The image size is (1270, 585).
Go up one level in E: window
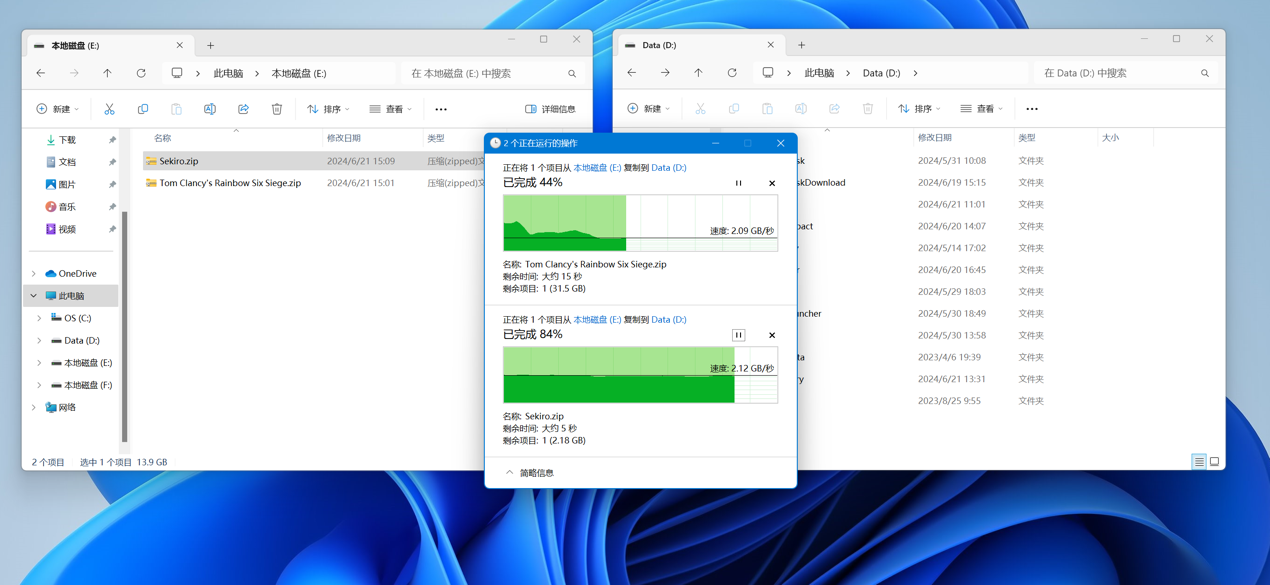[x=107, y=73]
